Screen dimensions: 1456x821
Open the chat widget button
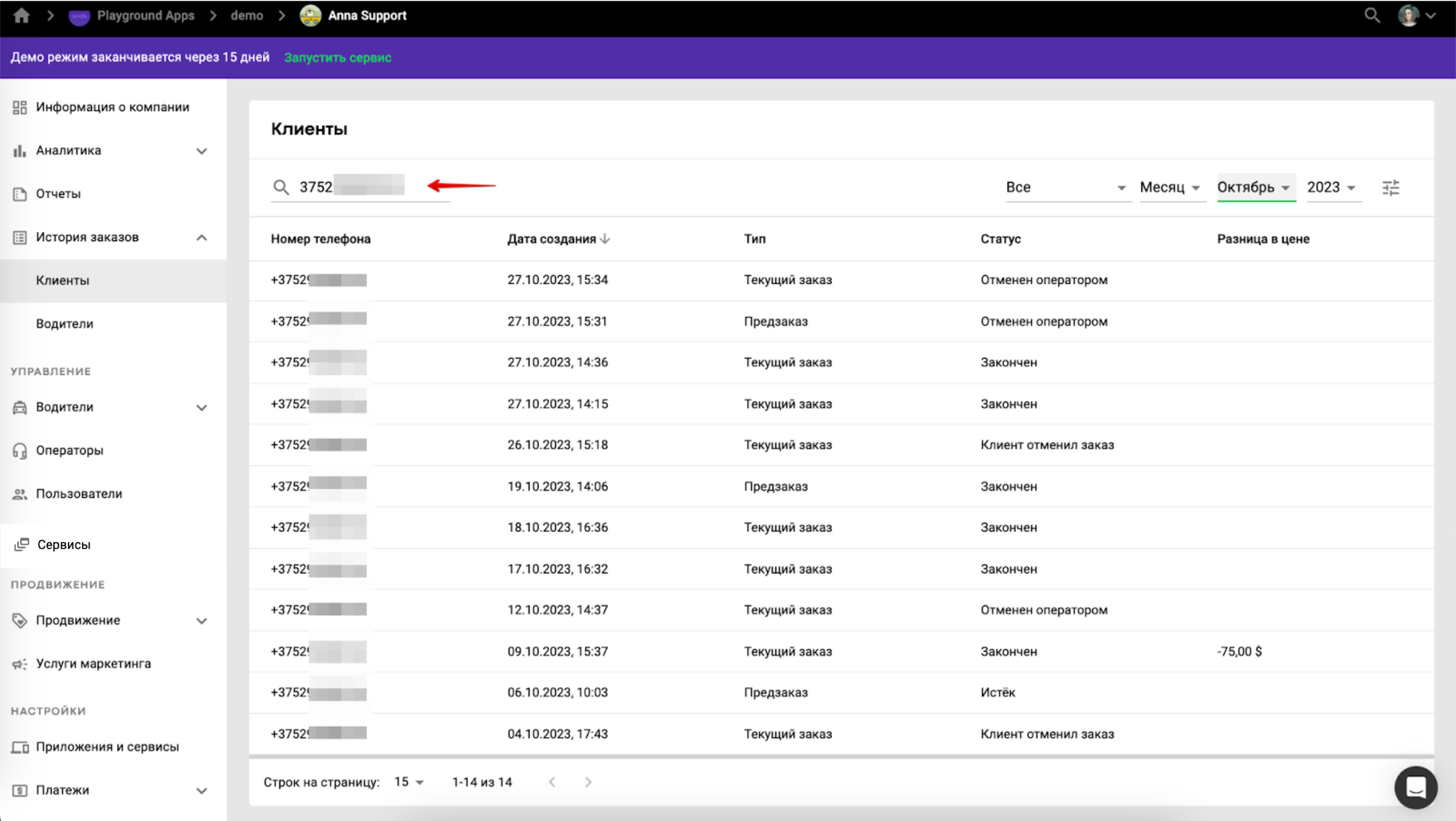pyautogui.click(x=1416, y=786)
